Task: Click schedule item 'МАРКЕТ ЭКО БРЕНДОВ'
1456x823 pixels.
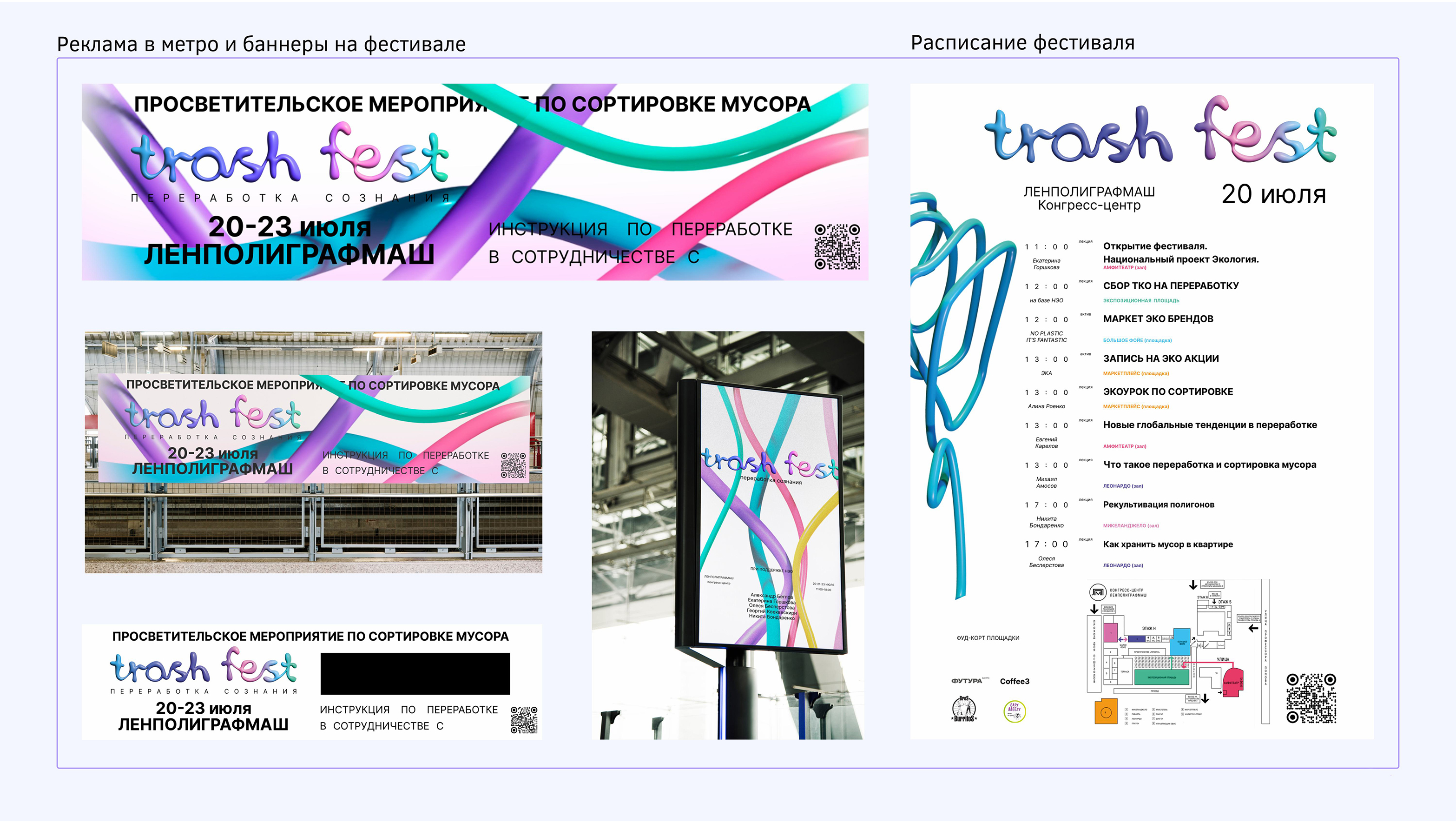Action: (1158, 319)
